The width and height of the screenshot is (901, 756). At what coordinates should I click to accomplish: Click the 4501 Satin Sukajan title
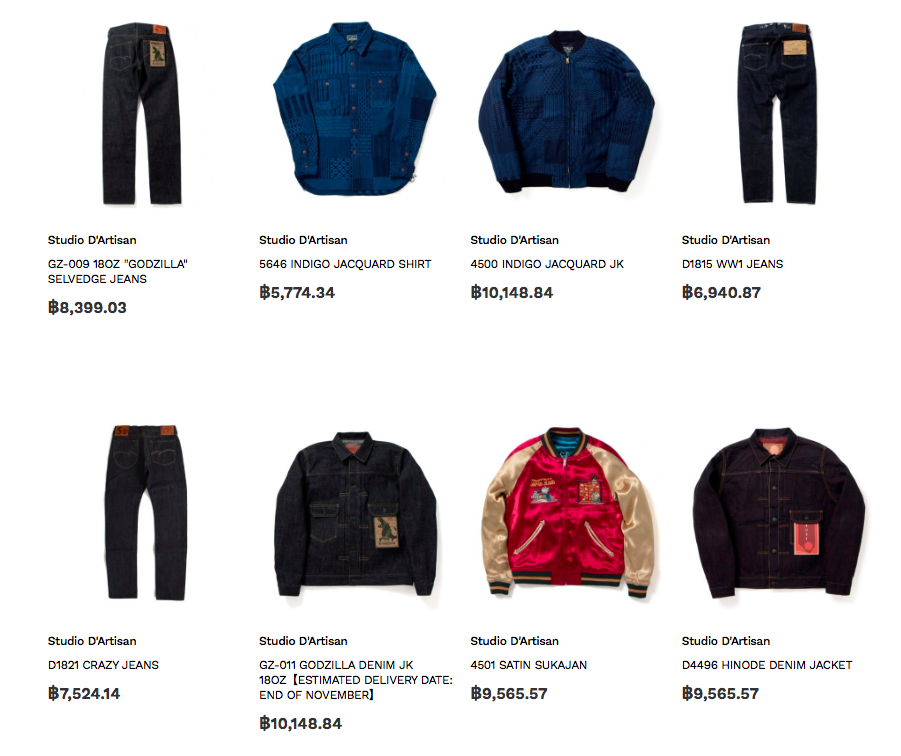coord(529,665)
